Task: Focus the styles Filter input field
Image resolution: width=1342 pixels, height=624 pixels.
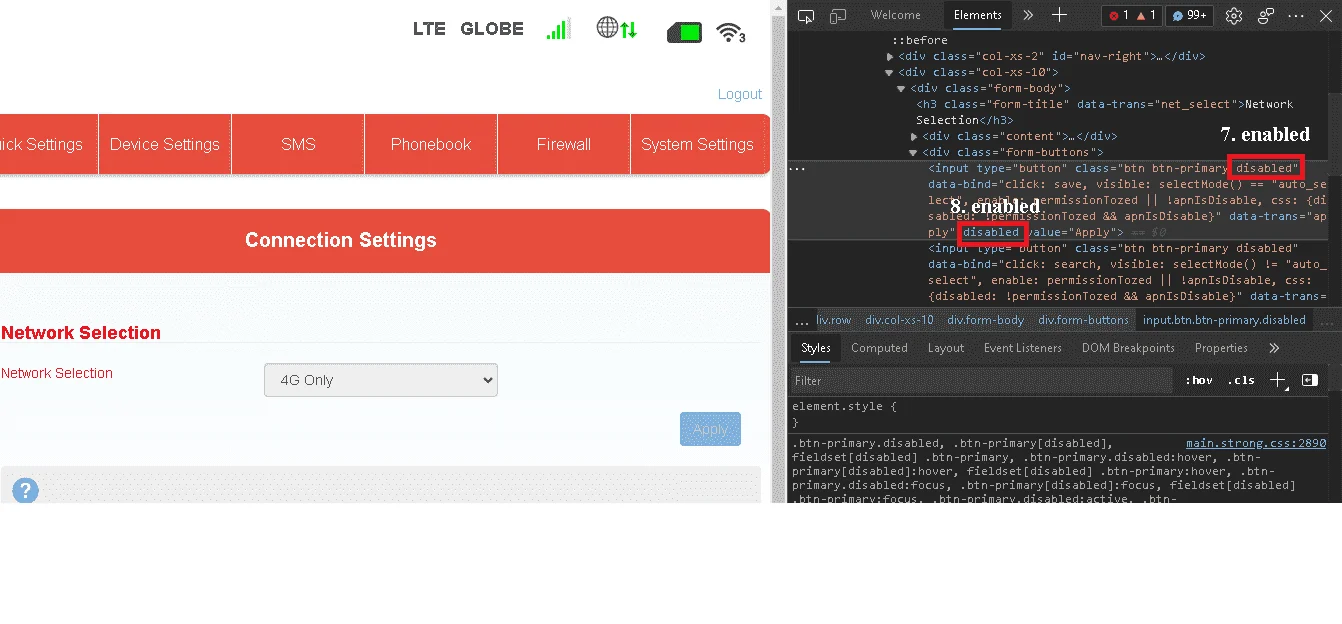Action: tap(980, 380)
